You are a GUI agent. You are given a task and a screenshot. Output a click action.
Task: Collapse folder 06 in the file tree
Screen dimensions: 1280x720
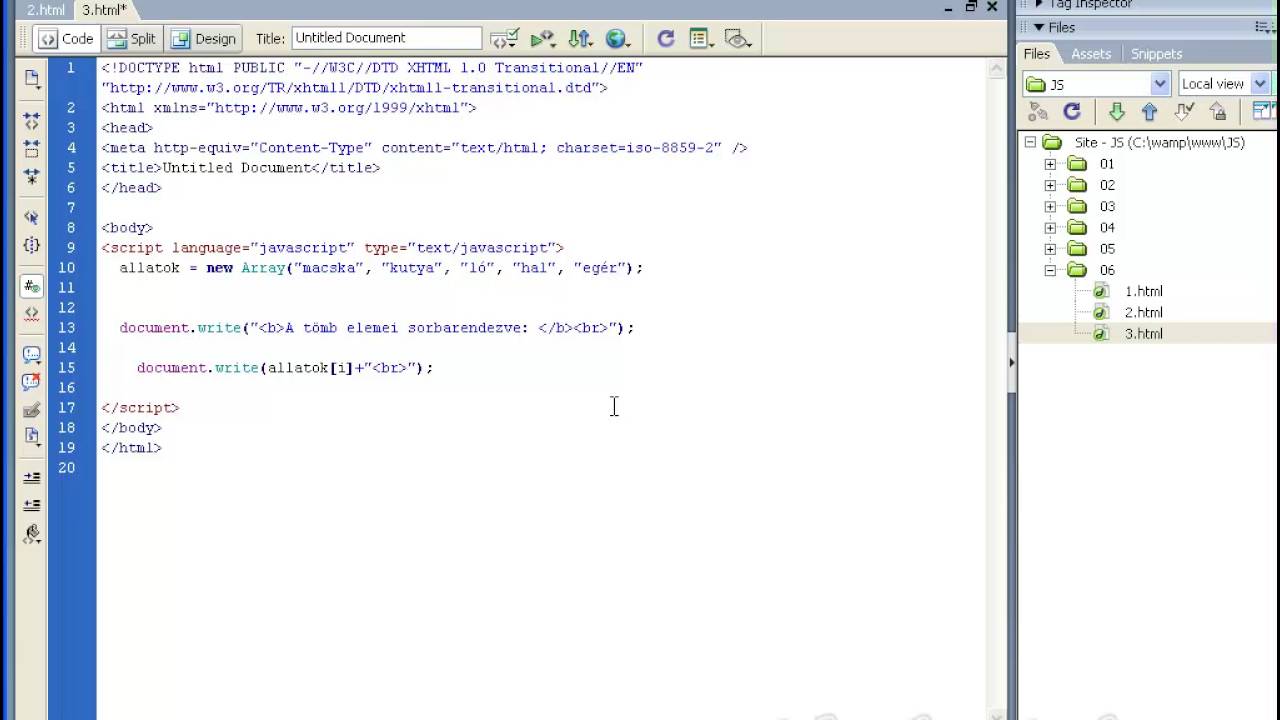pos(1050,270)
